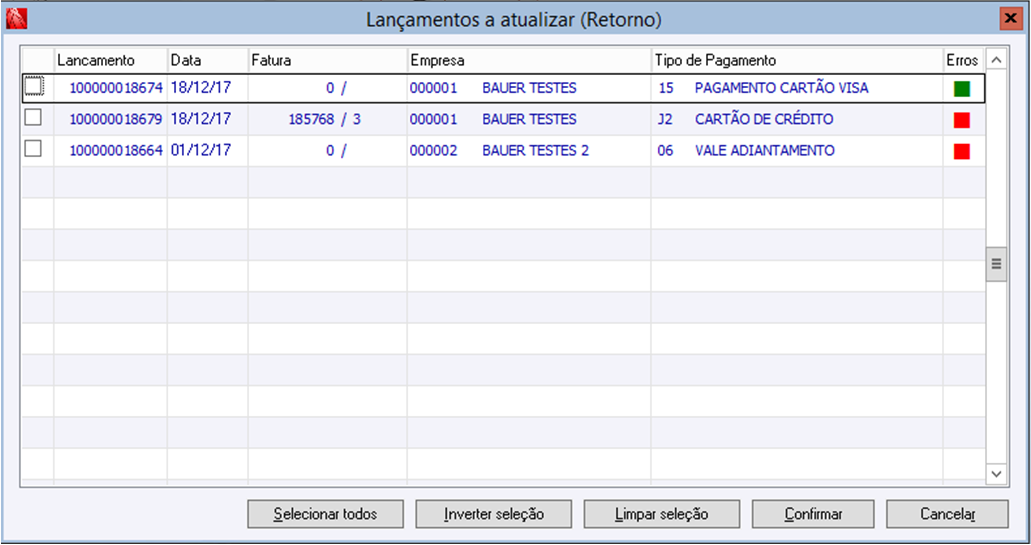
Task: Click the red application icon in title bar
Action: point(16,20)
